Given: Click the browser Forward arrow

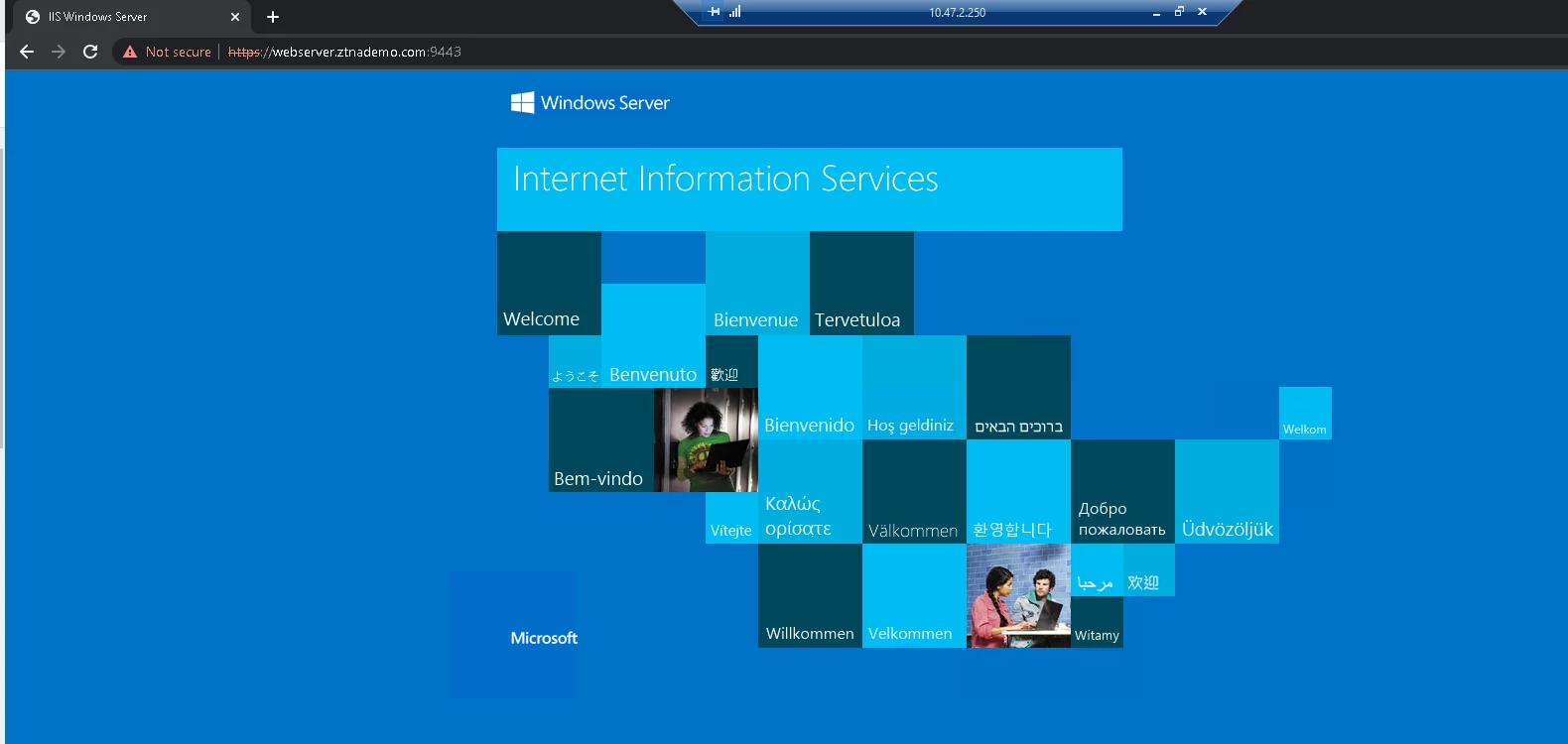Looking at the screenshot, I should click(x=59, y=52).
